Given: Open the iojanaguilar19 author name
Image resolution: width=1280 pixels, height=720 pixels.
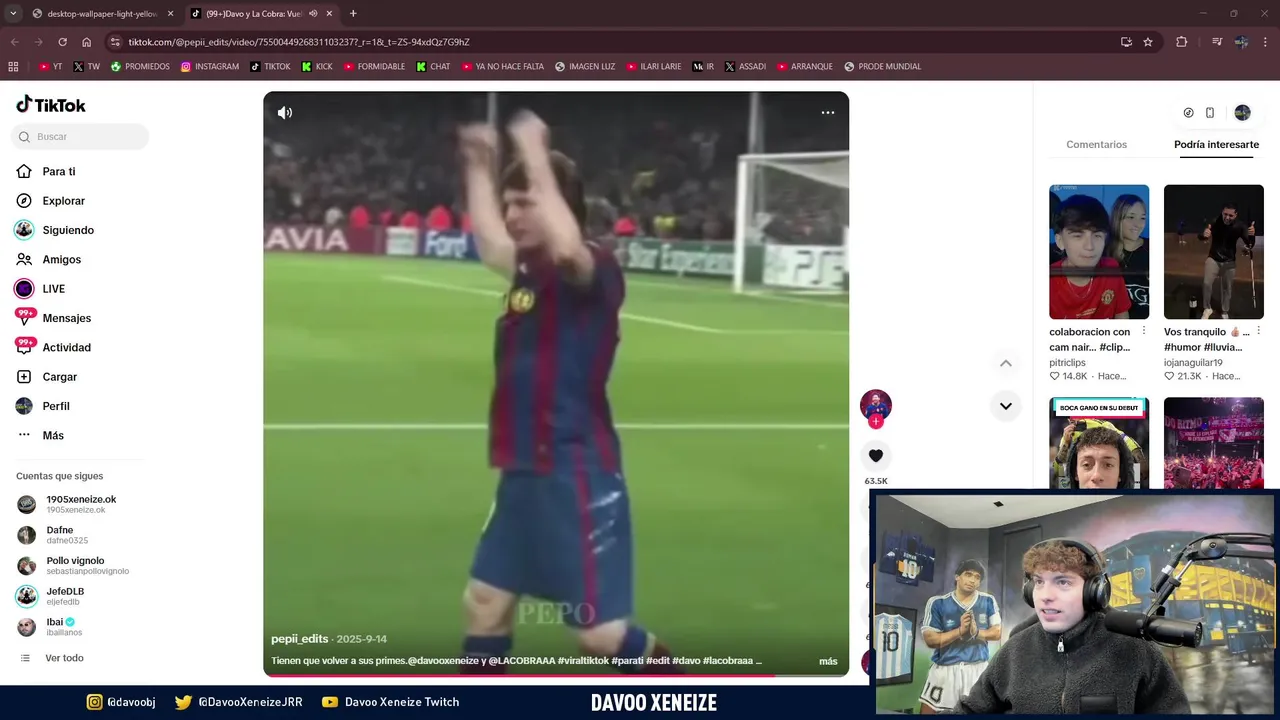Looking at the screenshot, I should pyautogui.click(x=1193, y=363).
